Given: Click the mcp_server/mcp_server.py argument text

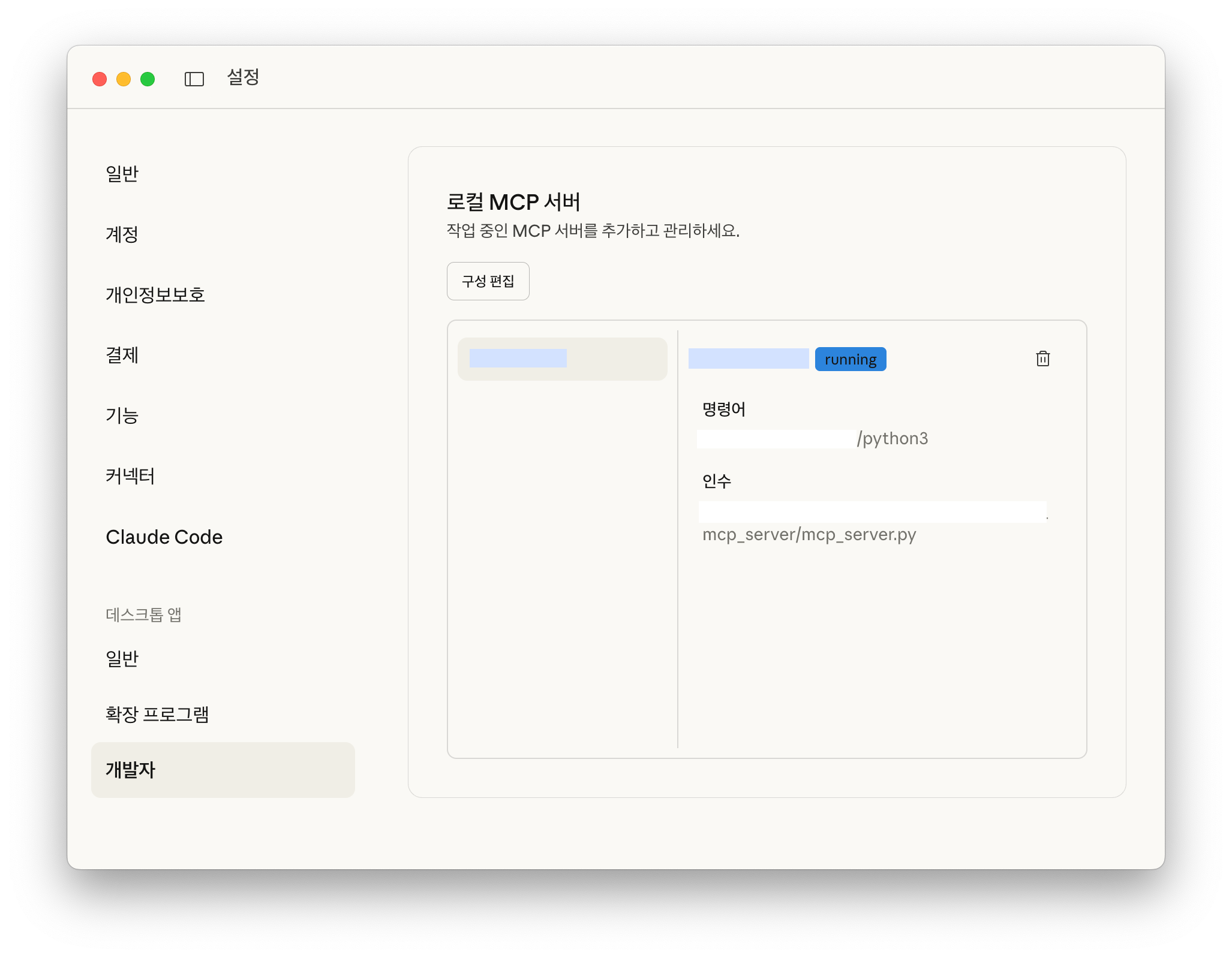Looking at the screenshot, I should (x=809, y=535).
